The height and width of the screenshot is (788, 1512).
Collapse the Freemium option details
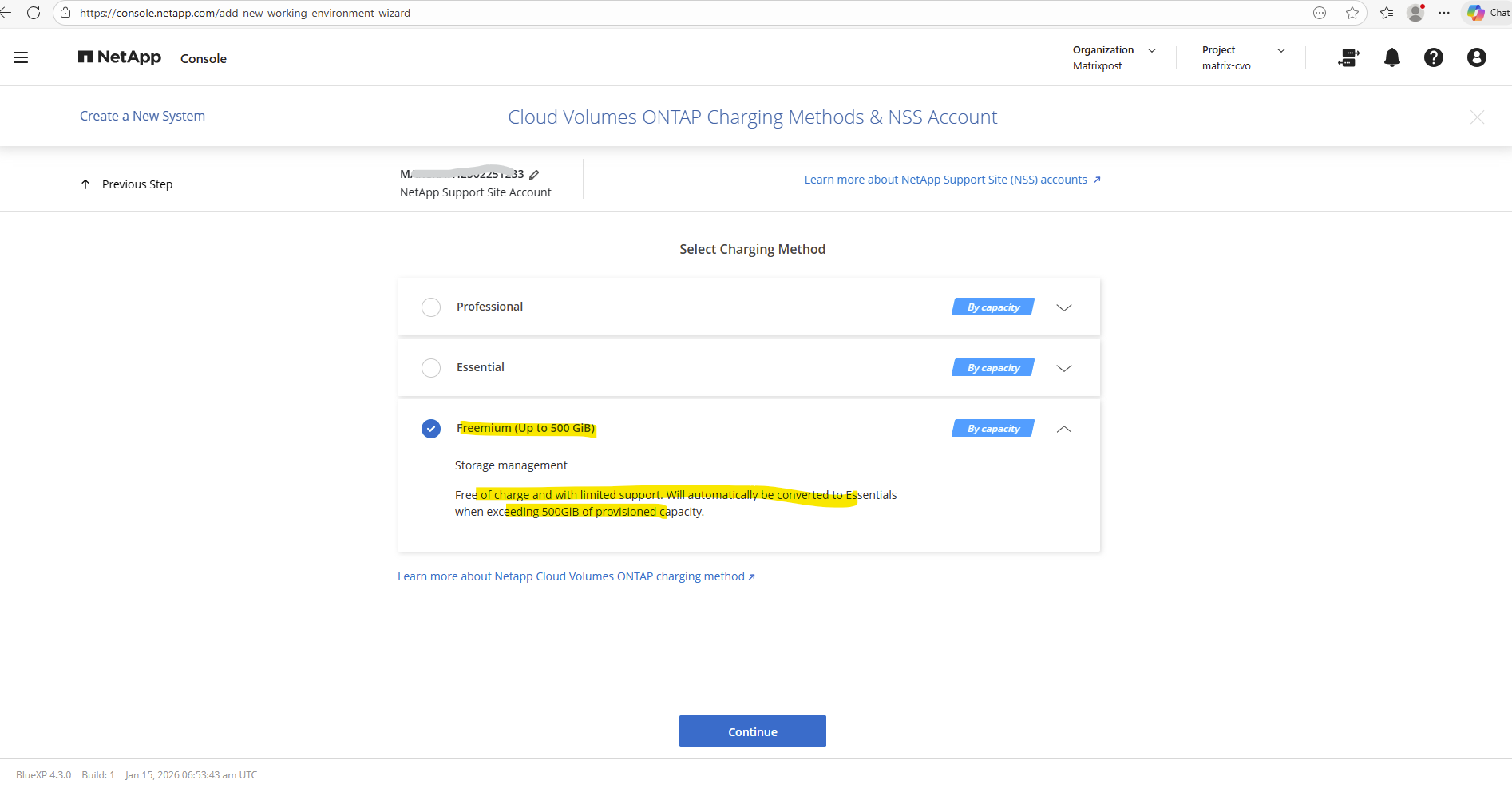(1064, 429)
